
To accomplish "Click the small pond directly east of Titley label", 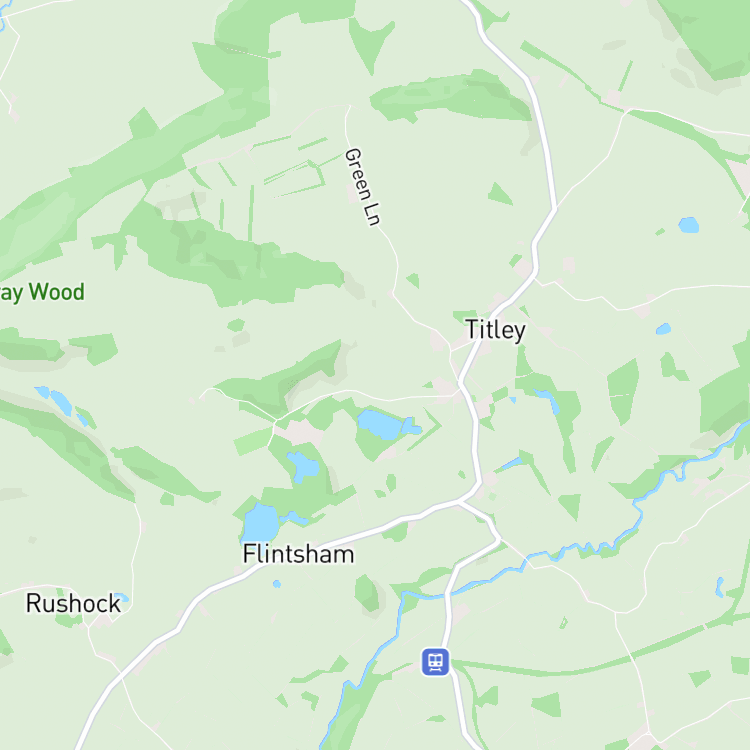I will pyautogui.click(x=663, y=329).
